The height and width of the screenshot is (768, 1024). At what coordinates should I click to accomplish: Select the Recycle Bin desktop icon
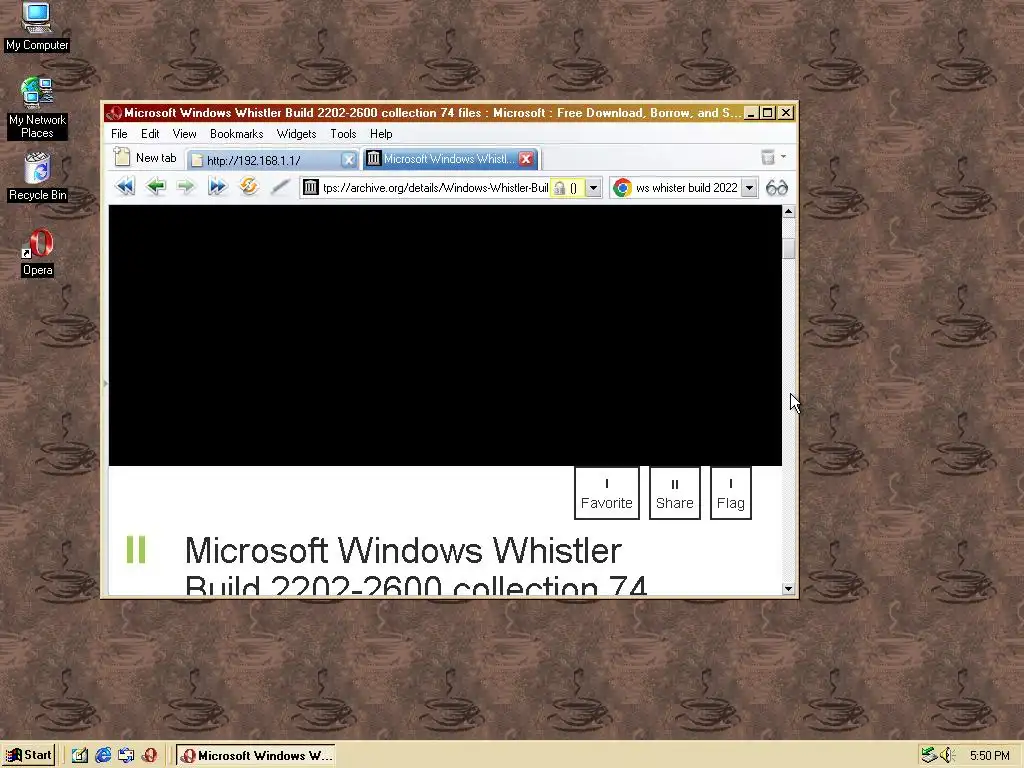(37, 177)
